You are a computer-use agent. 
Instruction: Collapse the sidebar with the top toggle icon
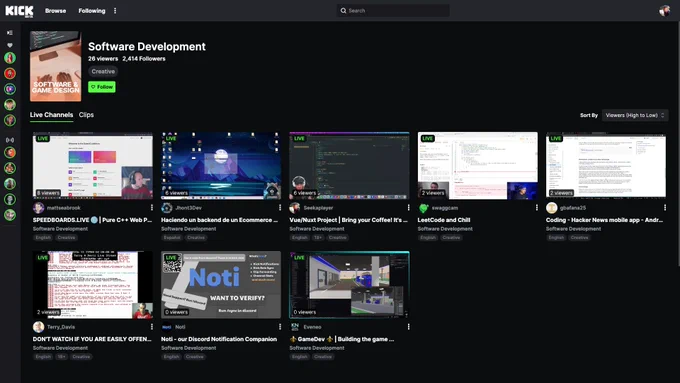[10, 33]
